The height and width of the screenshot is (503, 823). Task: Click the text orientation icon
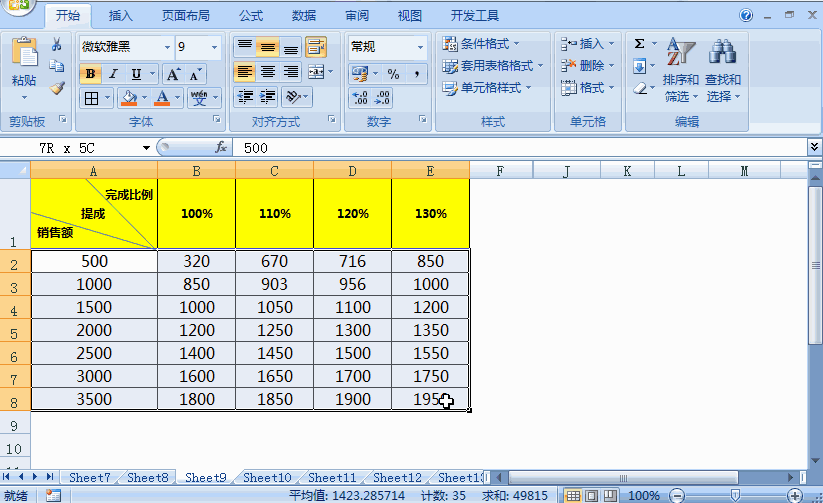click(292, 97)
